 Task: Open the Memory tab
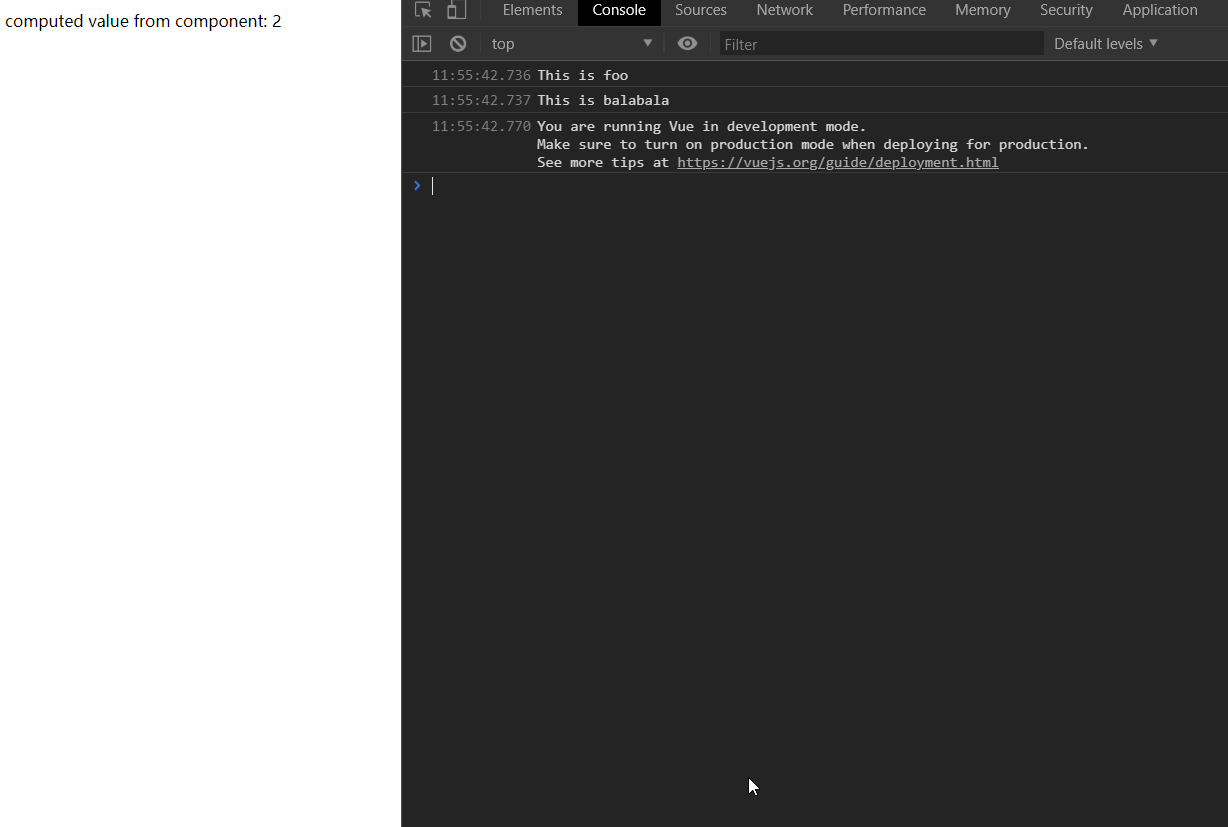(982, 10)
